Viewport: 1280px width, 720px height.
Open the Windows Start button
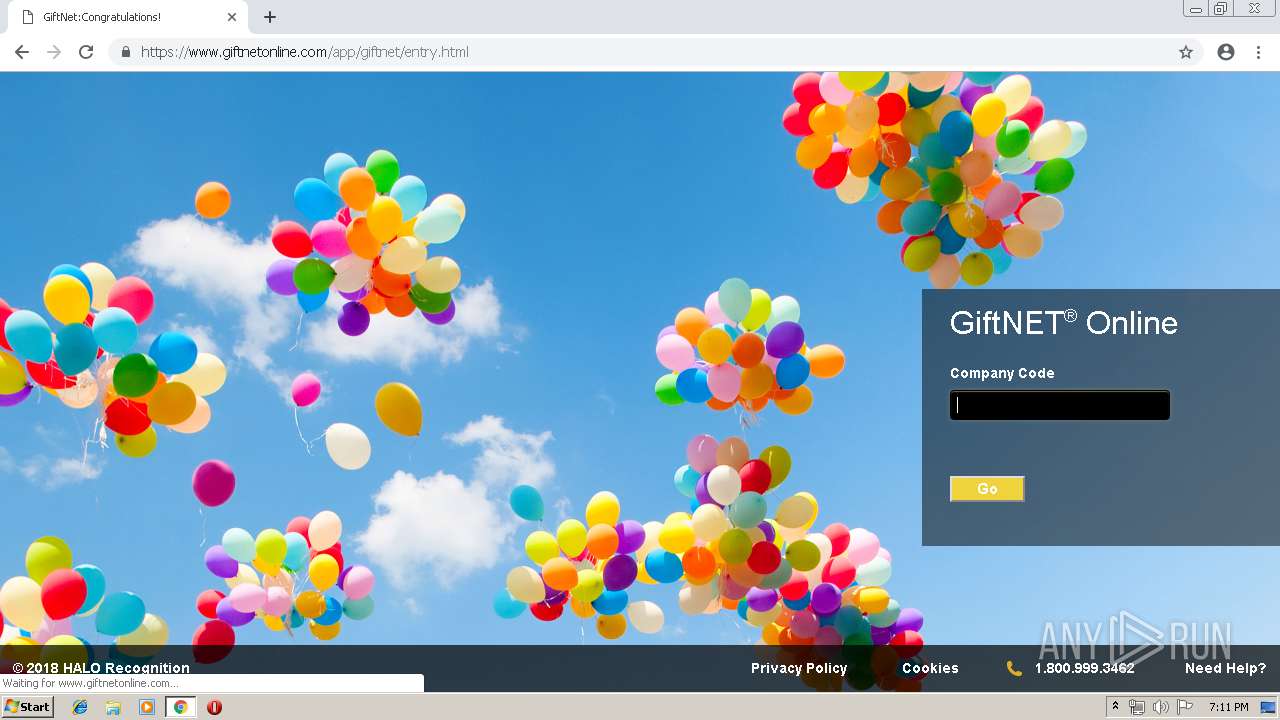point(28,707)
